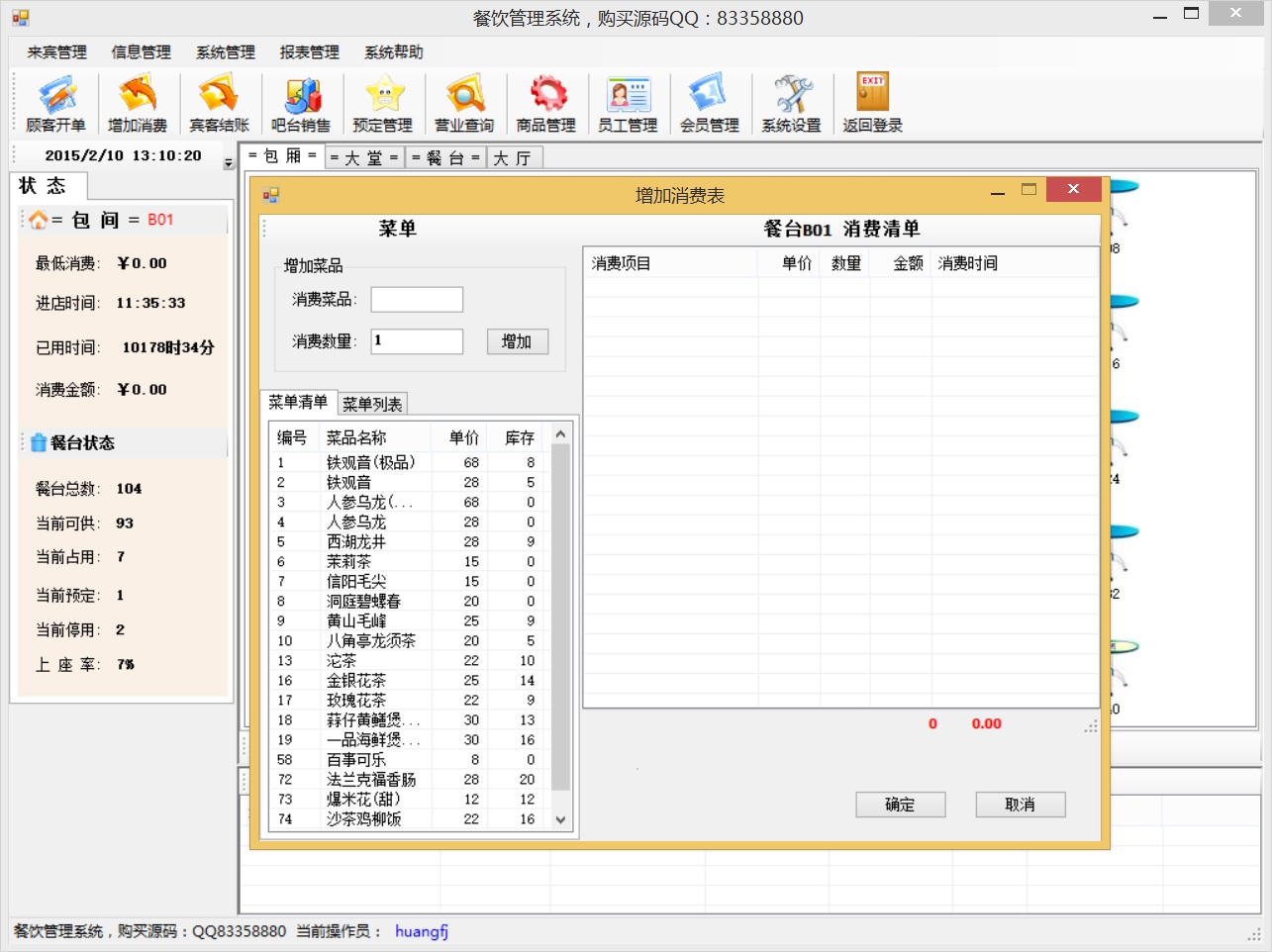Image resolution: width=1272 pixels, height=952 pixels.
Task: Select the 大堂 area tab
Action: 363,157
